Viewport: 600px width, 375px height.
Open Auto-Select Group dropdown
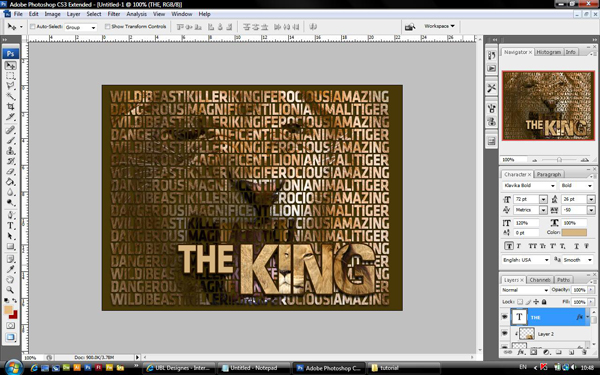coord(80,27)
